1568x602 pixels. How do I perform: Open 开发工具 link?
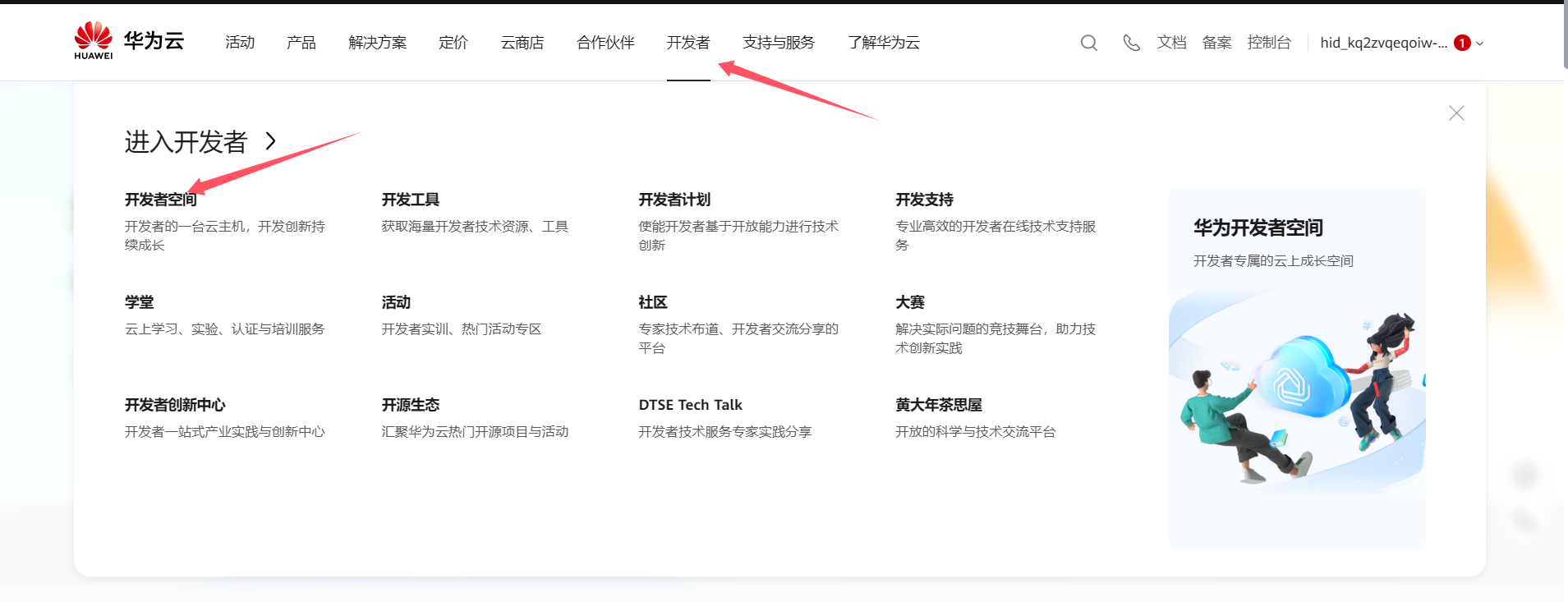point(411,200)
